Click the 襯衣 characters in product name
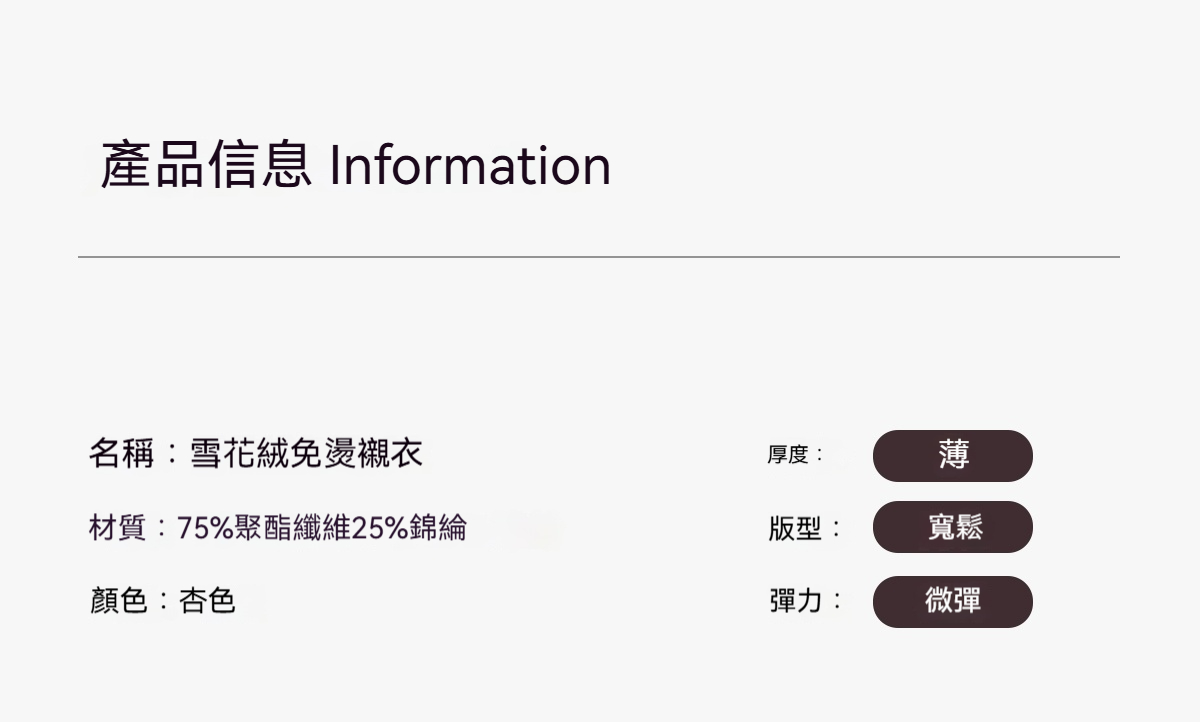Screen dimensions: 1200x722 pyautogui.click(x=390, y=453)
